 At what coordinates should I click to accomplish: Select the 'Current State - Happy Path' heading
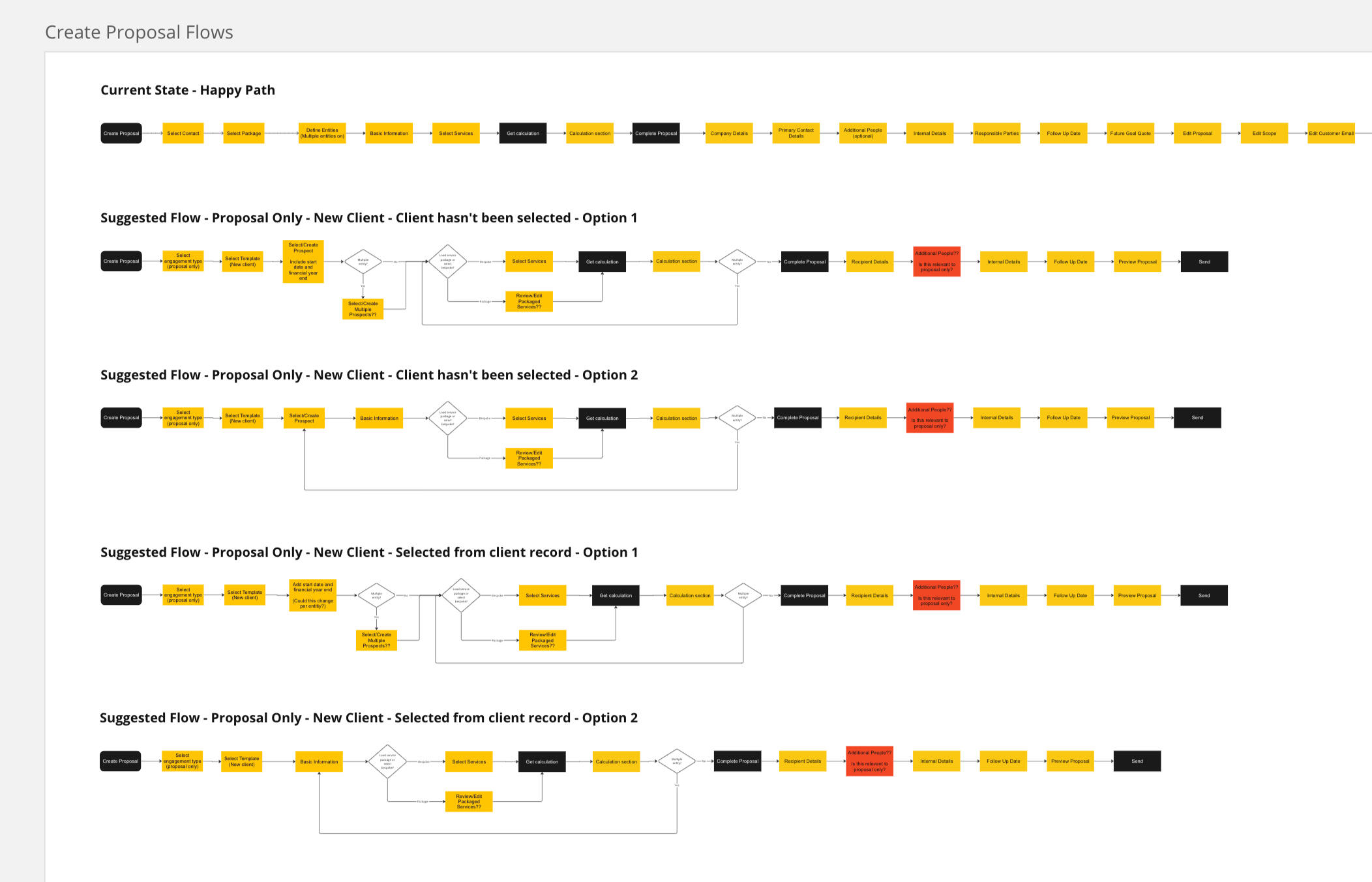(x=188, y=90)
